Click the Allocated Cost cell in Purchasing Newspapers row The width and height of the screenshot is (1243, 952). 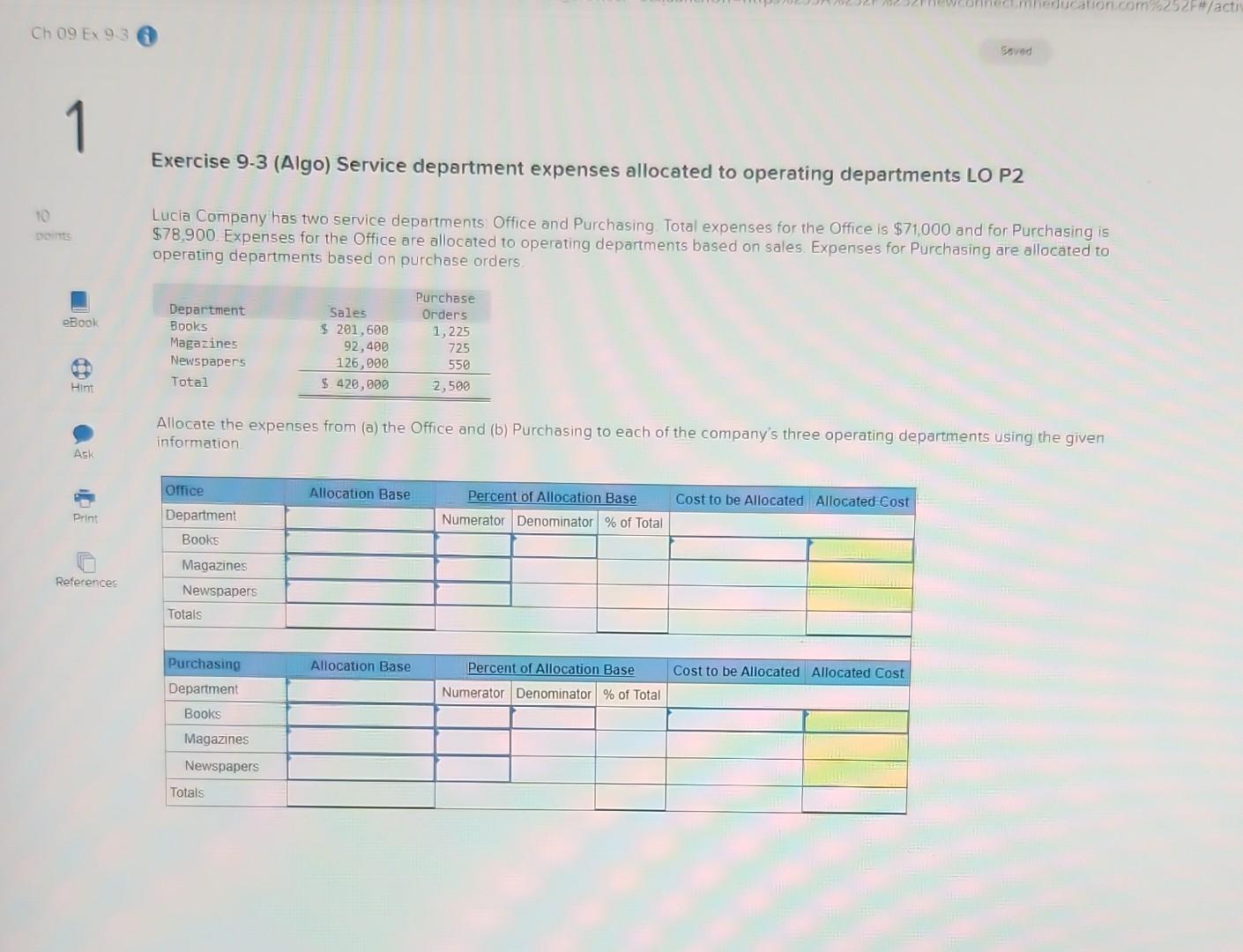click(855, 768)
